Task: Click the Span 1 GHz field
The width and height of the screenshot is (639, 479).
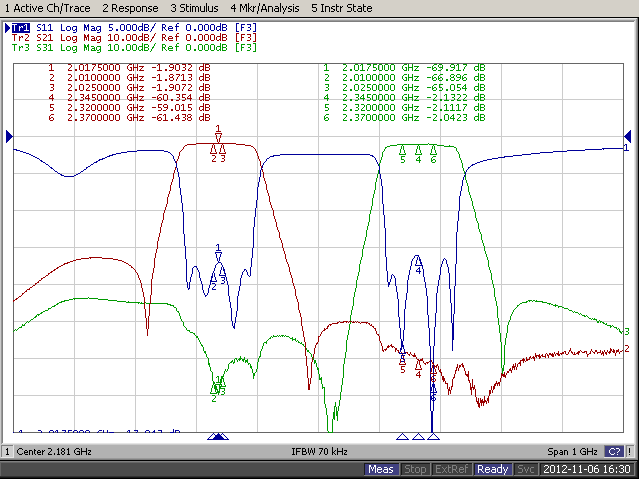Action: [x=572, y=452]
